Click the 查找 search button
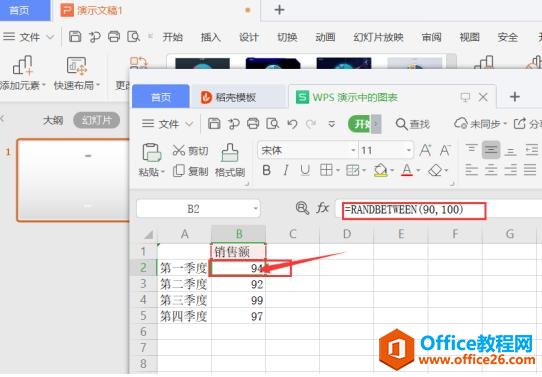542x377 pixels. 413,124
